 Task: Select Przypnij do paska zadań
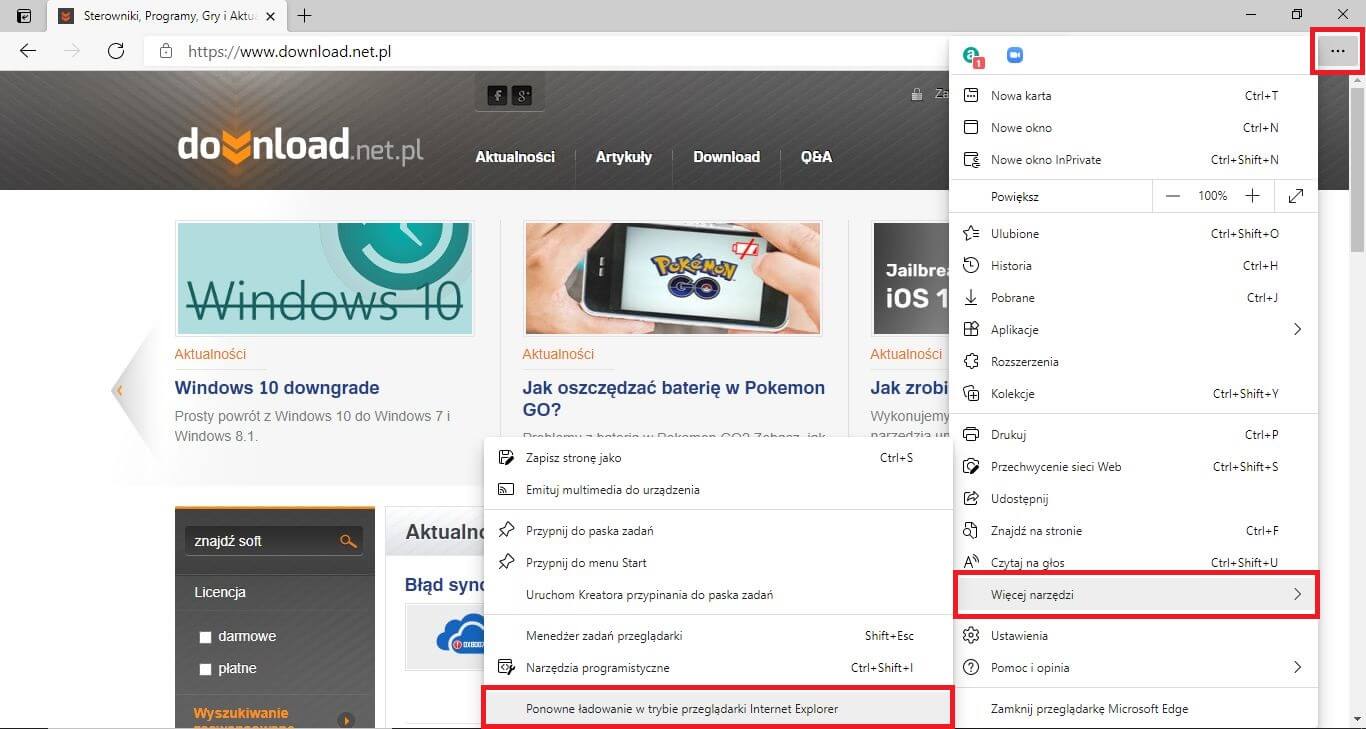coord(716,531)
